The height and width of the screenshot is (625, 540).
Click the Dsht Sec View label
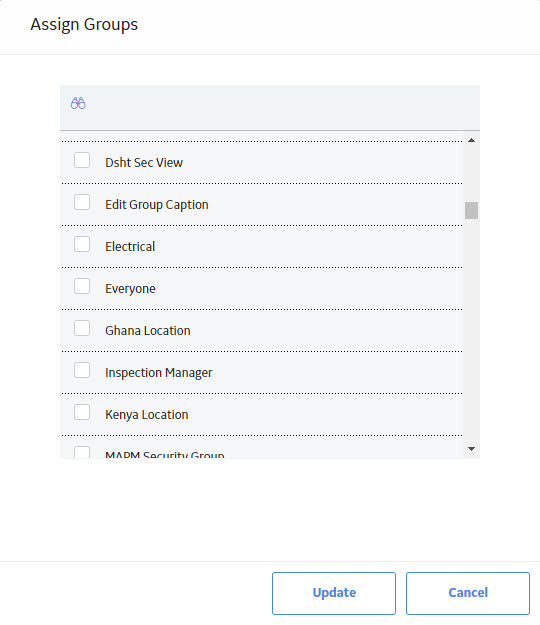tap(144, 163)
